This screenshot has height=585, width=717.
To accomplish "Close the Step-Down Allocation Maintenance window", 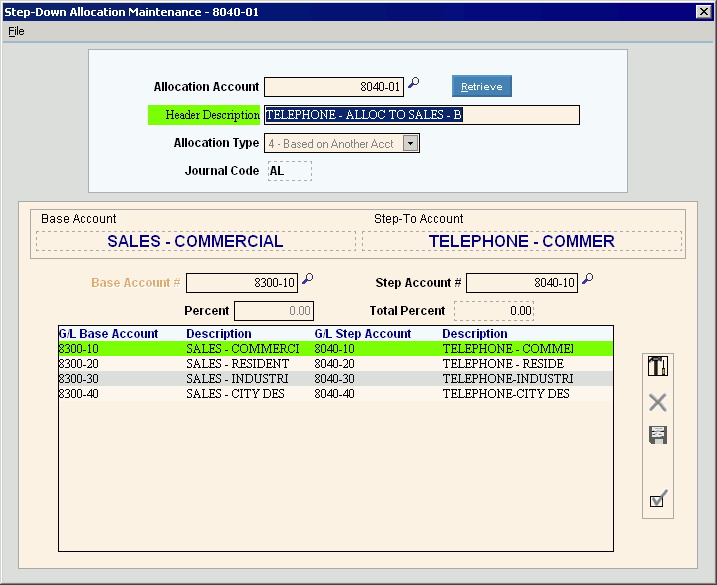I will [703, 11].
